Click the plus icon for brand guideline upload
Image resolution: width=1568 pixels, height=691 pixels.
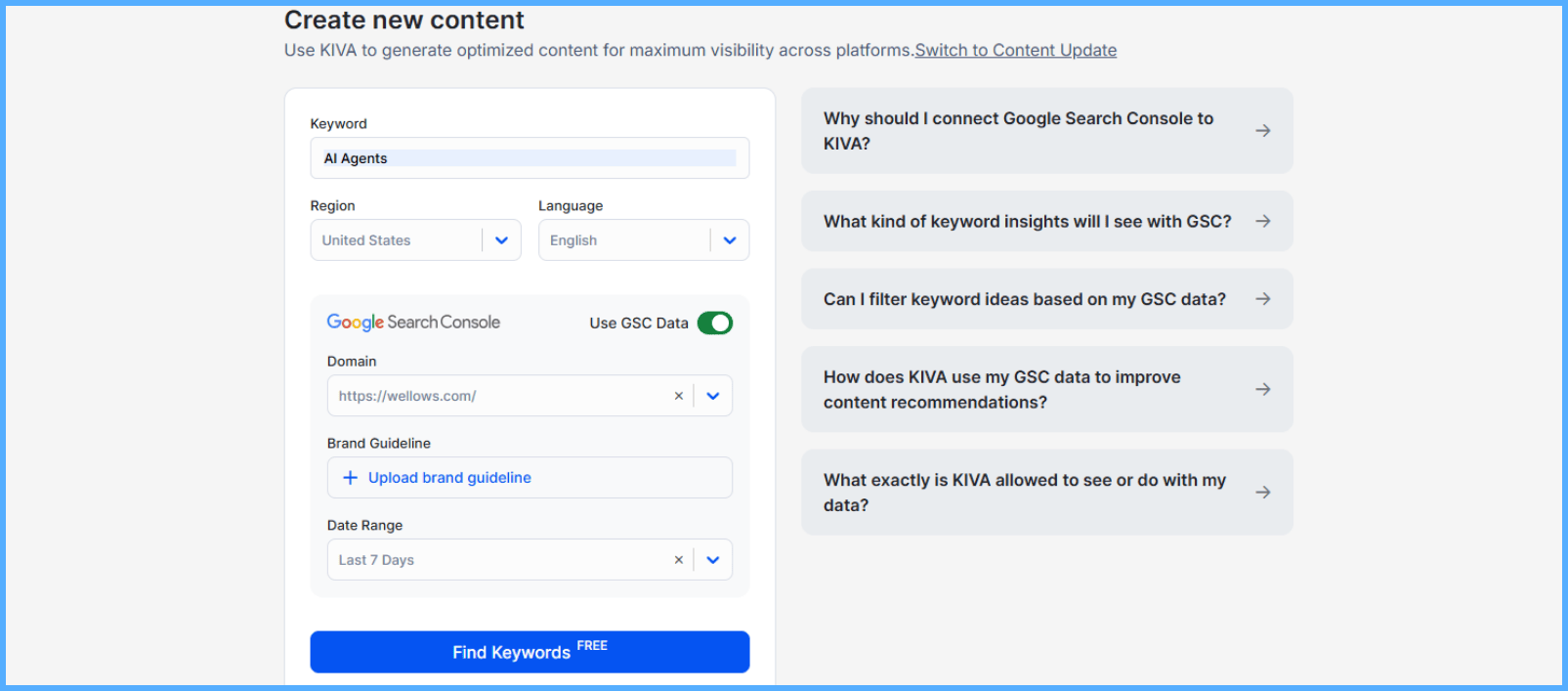click(350, 478)
